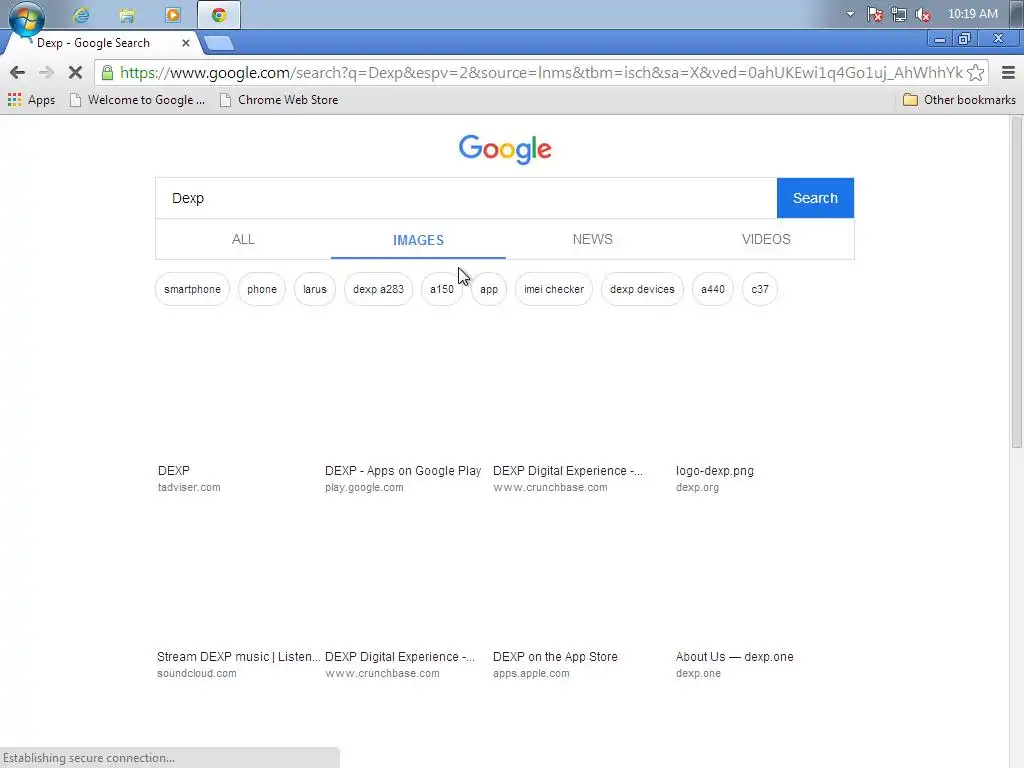The width and height of the screenshot is (1024, 768).
Task: Open crunchbase result above logo-dexp row
Action: point(568,471)
